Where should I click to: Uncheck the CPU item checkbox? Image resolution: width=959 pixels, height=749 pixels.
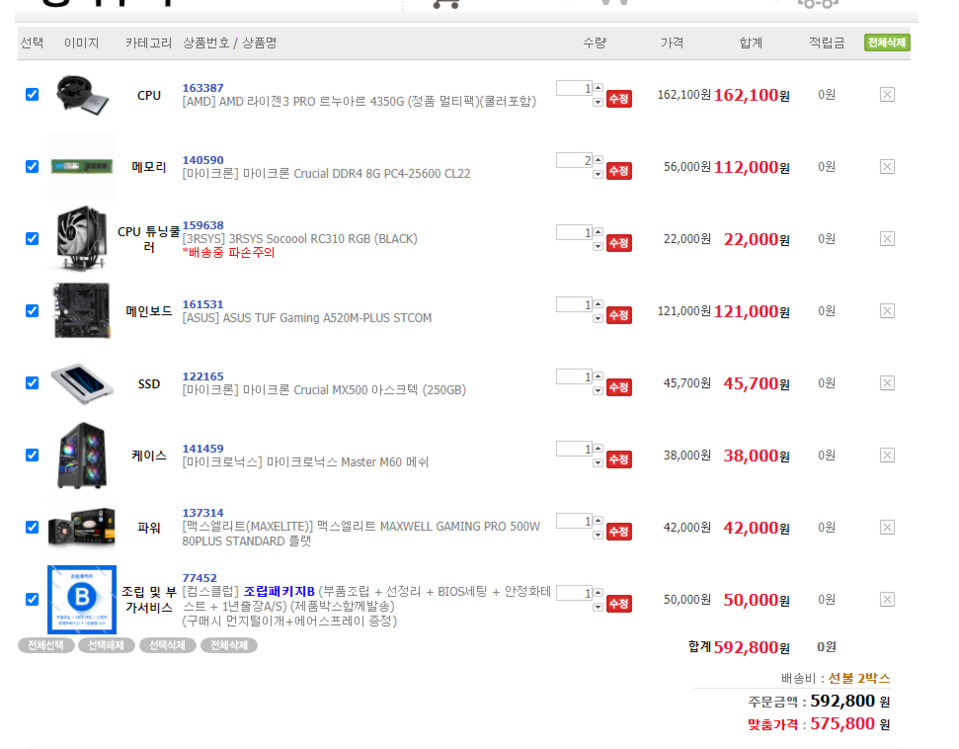(32, 95)
